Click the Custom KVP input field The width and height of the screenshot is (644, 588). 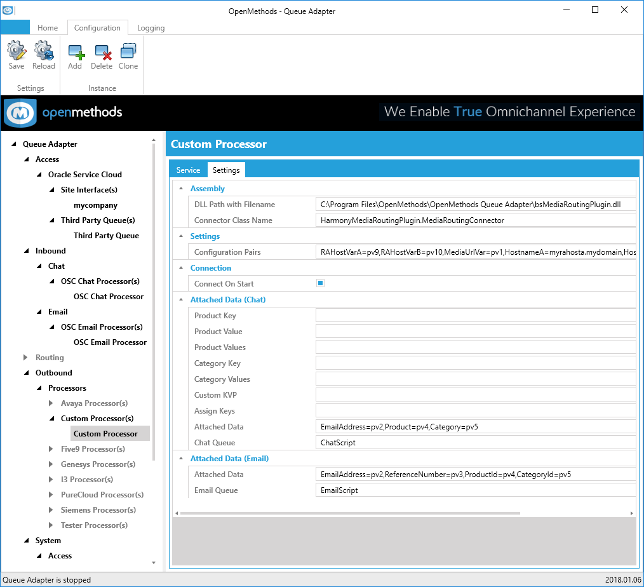476,395
